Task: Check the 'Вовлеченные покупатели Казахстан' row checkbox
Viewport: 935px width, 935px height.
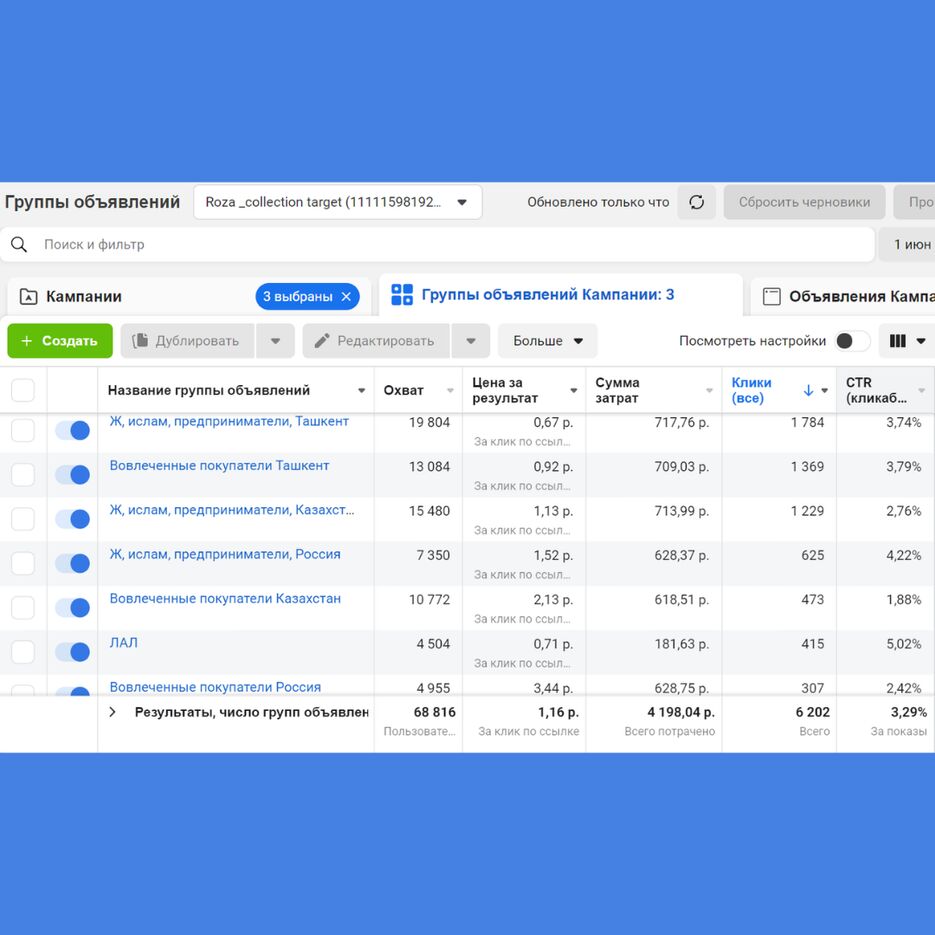Action: click(x=23, y=608)
